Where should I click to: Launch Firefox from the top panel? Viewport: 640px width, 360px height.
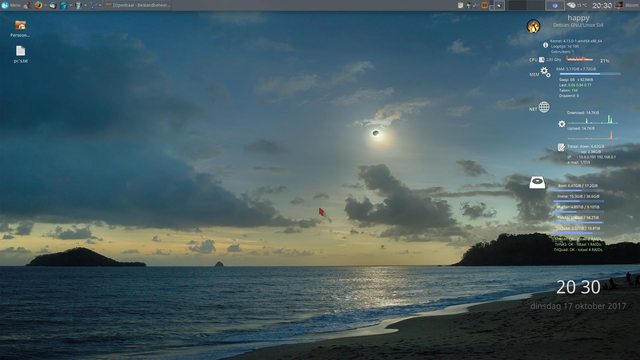point(38,5)
